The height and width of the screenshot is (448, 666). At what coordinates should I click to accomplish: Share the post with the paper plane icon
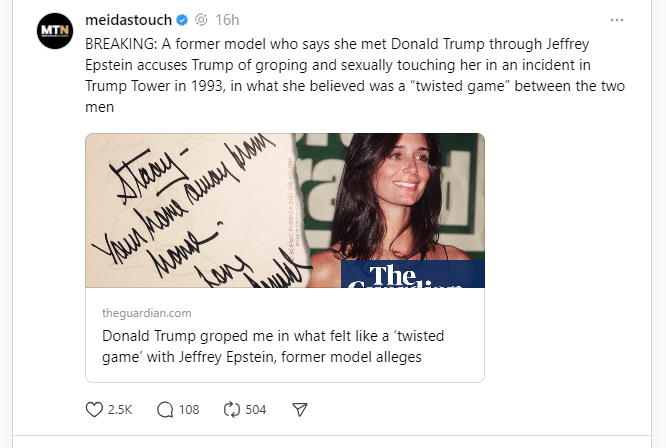(x=298, y=409)
